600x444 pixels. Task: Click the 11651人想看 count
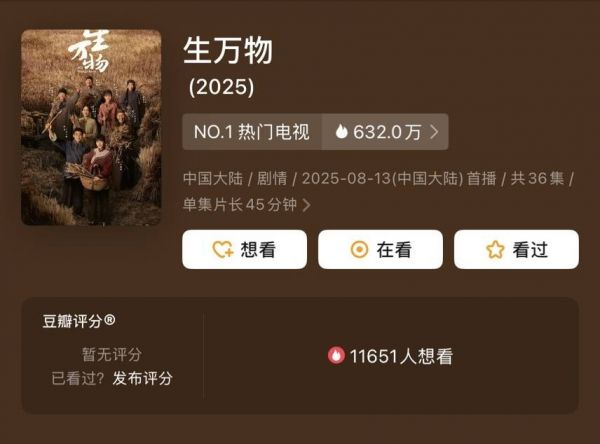pos(401,356)
